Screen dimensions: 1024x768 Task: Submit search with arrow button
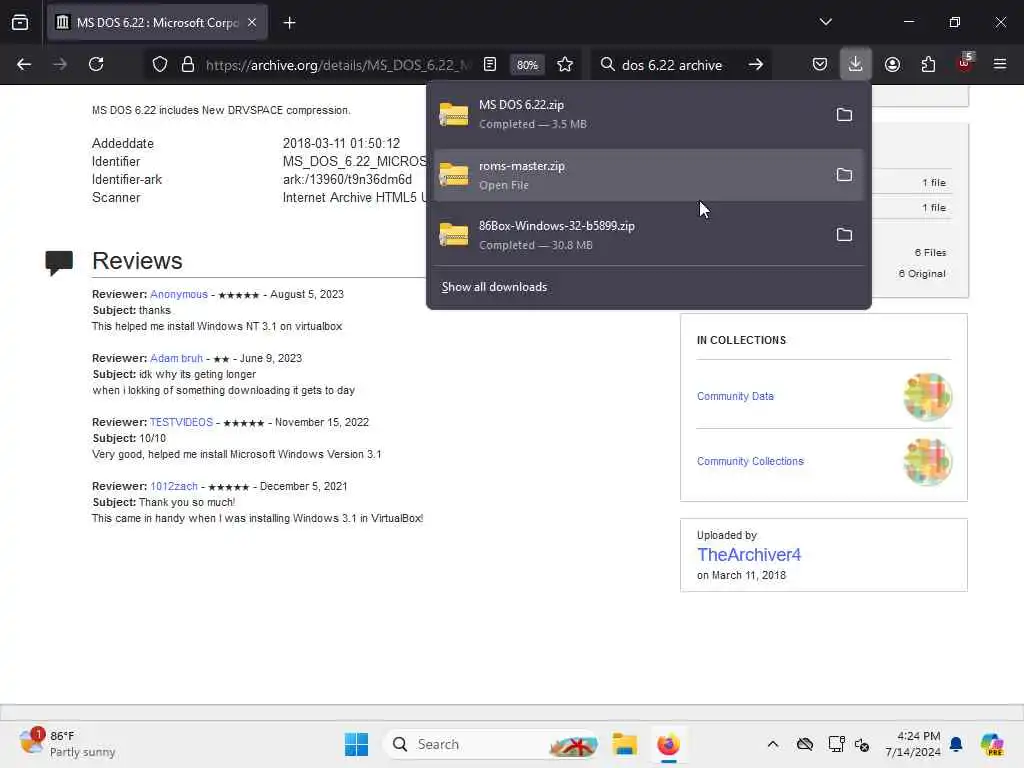pyautogui.click(x=756, y=64)
